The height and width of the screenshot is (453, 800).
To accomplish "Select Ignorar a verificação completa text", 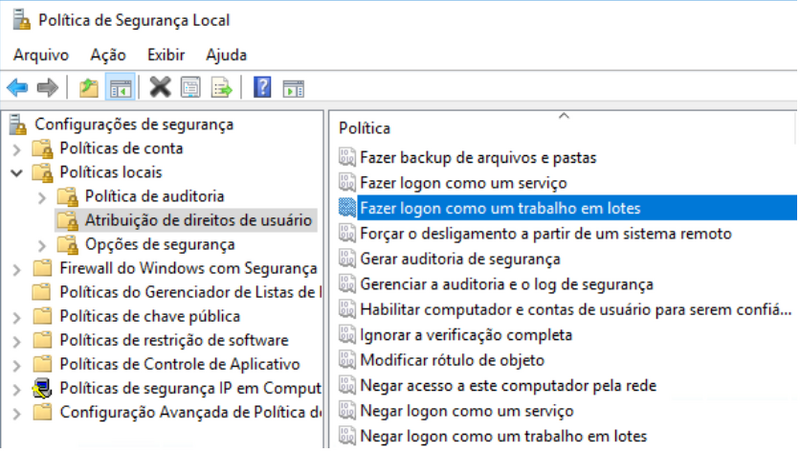I will (466, 335).
